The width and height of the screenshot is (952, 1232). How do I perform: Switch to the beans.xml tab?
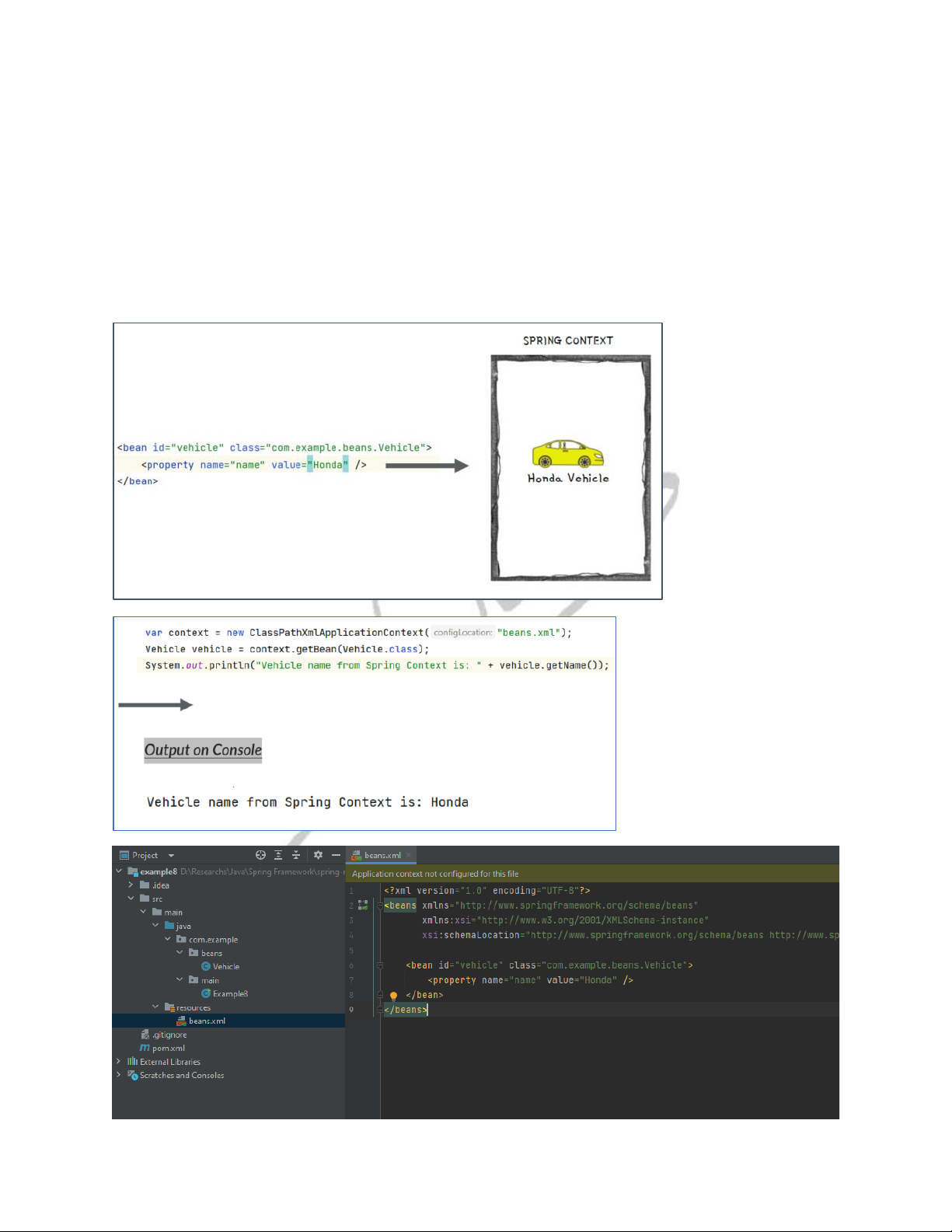[x=382, y=855]
